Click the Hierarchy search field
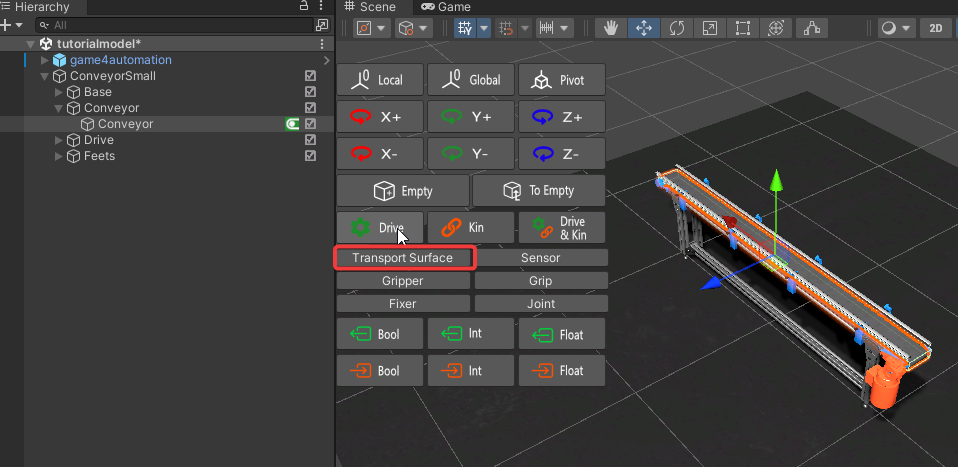The width and height of the screenshot is (958, 467). pyautogui.click(x=170, y=25)
